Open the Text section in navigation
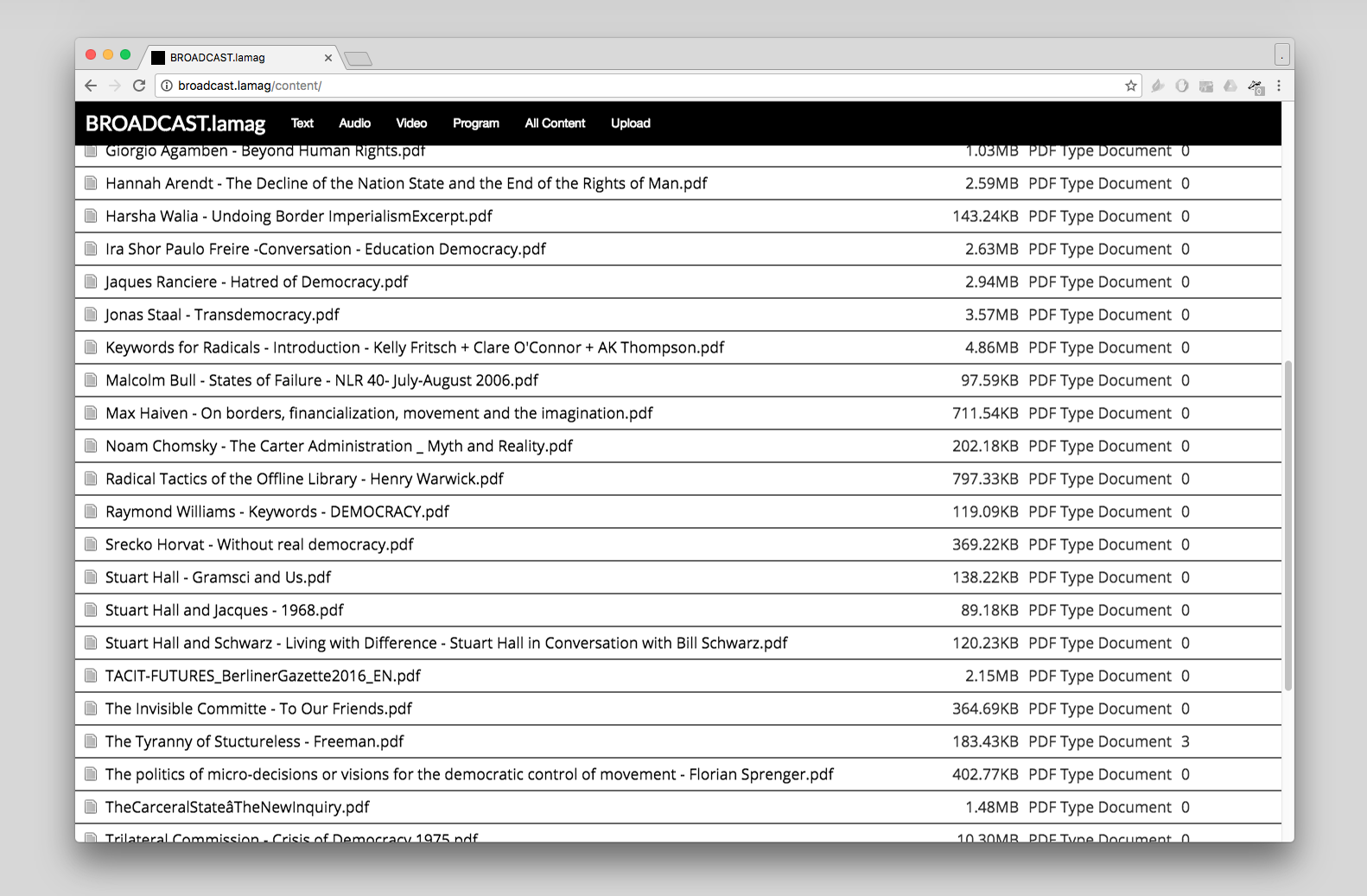 302,124
